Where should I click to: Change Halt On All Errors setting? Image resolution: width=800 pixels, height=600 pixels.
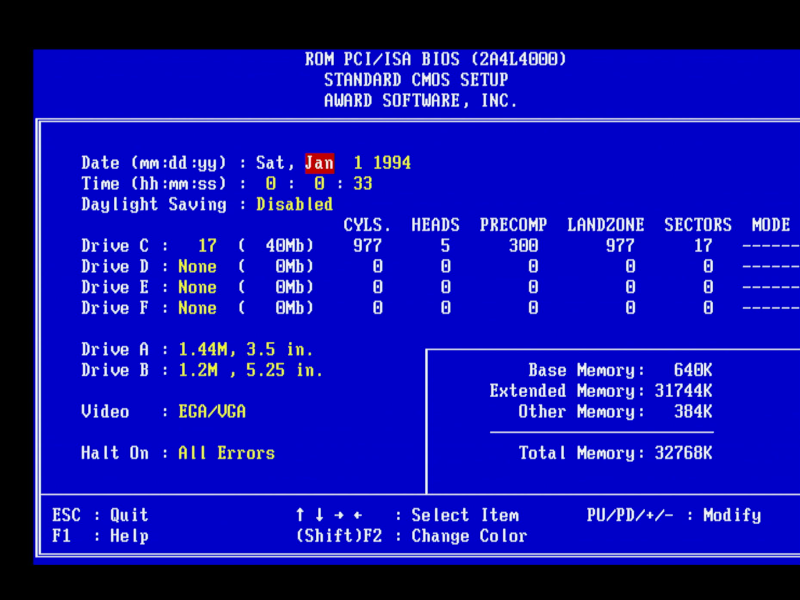(226, 453)
